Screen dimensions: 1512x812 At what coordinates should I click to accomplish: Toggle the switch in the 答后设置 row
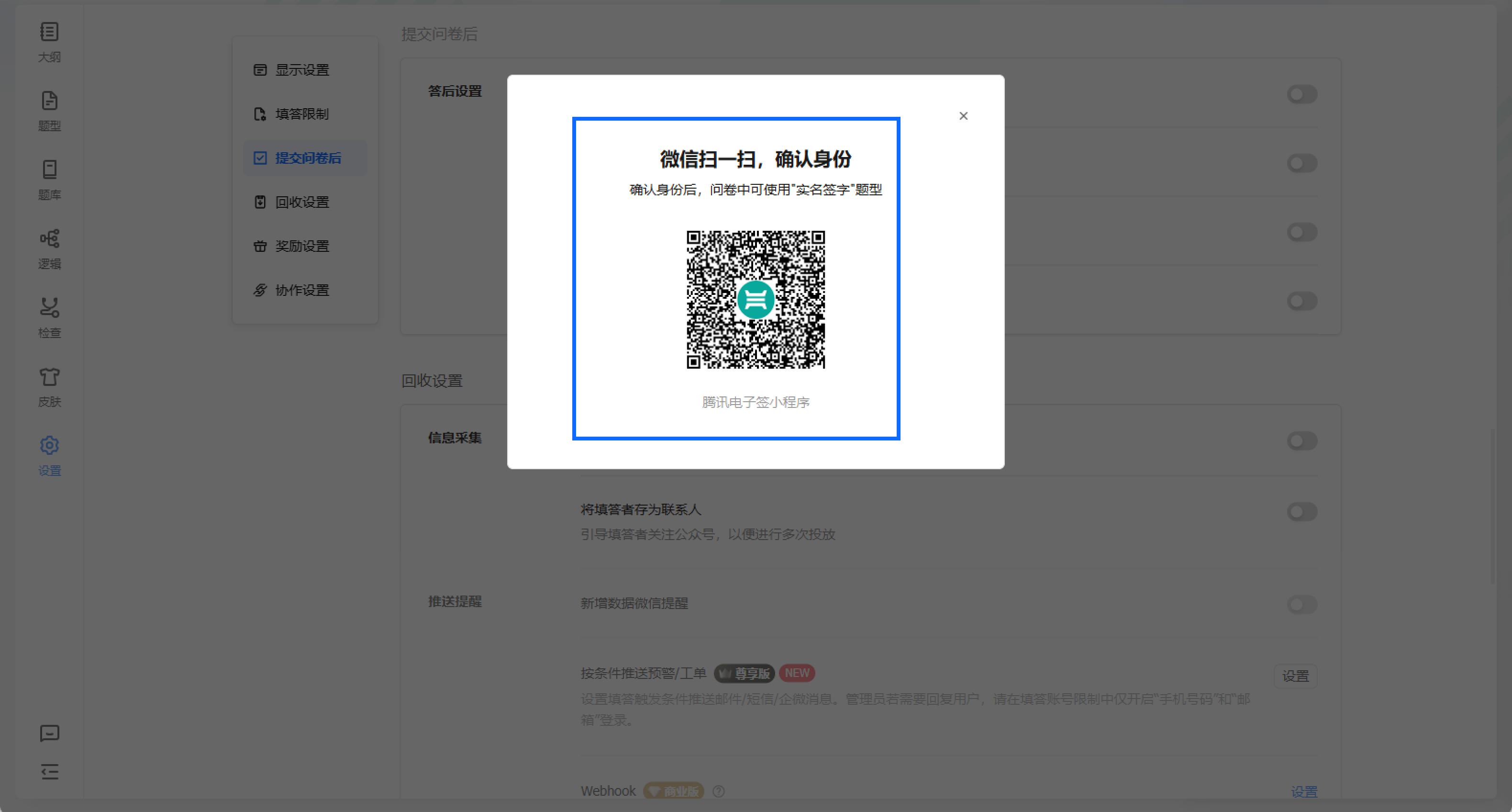1302,94
